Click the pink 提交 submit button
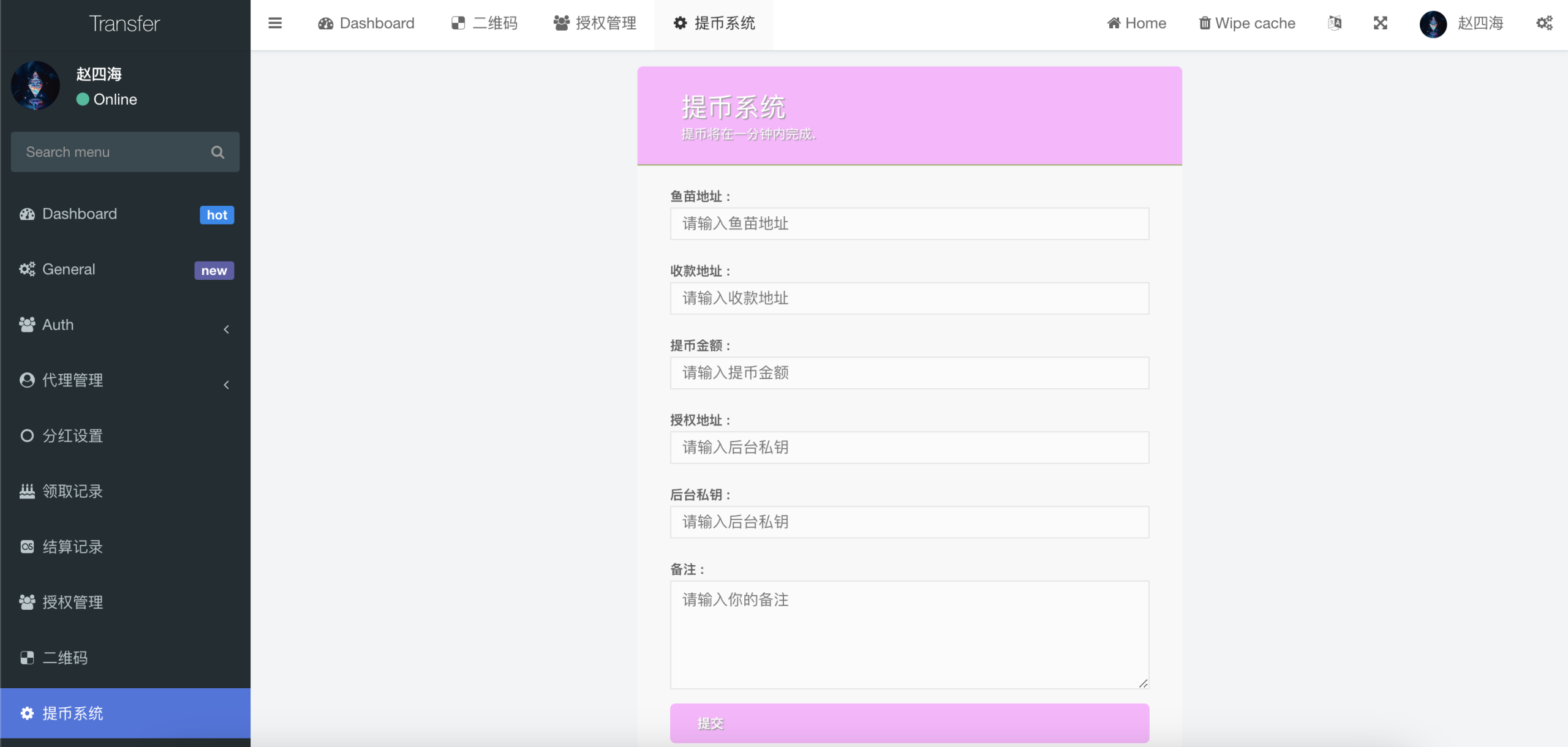Screen dimensions: 1568x747 tap(909, 723)
